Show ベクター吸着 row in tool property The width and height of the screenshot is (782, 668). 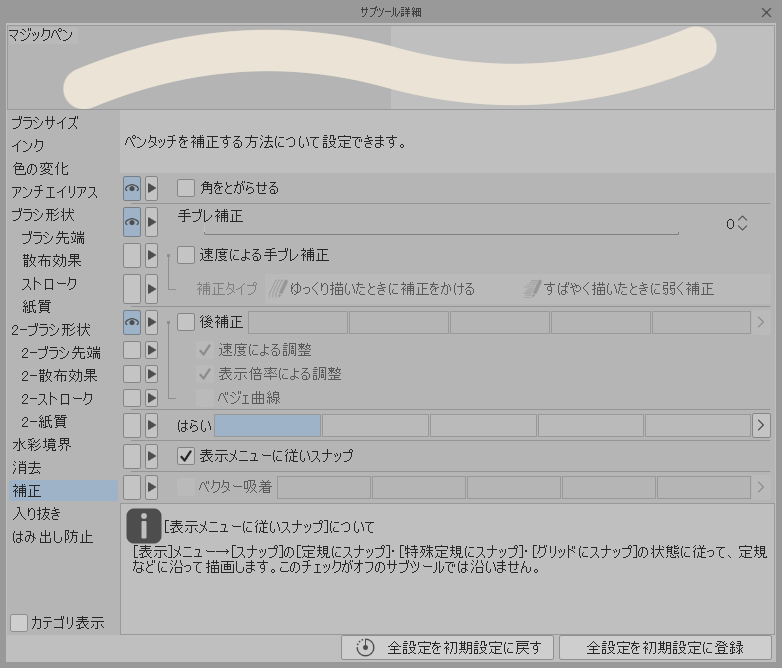[132, 487]
